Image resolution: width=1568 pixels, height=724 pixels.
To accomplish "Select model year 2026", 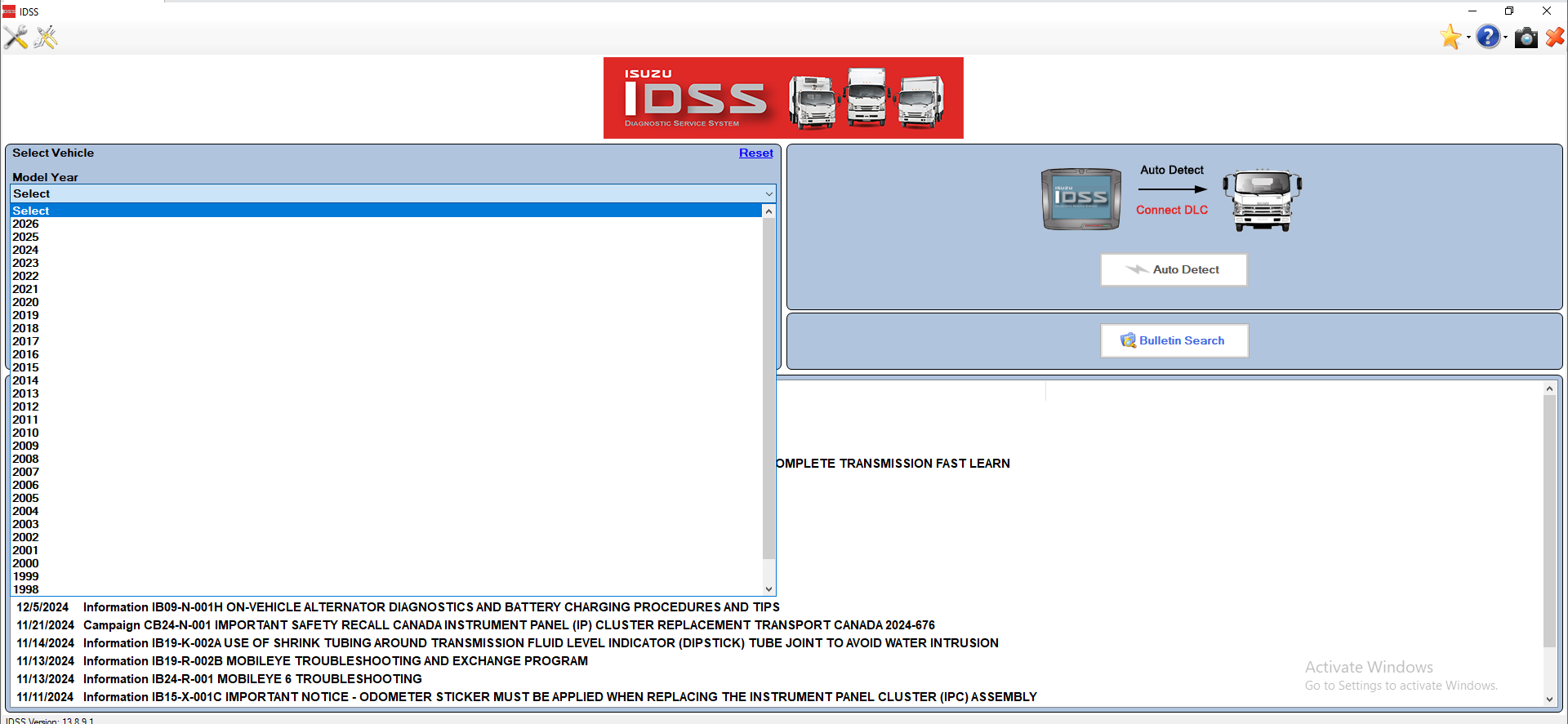I will (x=386, y=224).
